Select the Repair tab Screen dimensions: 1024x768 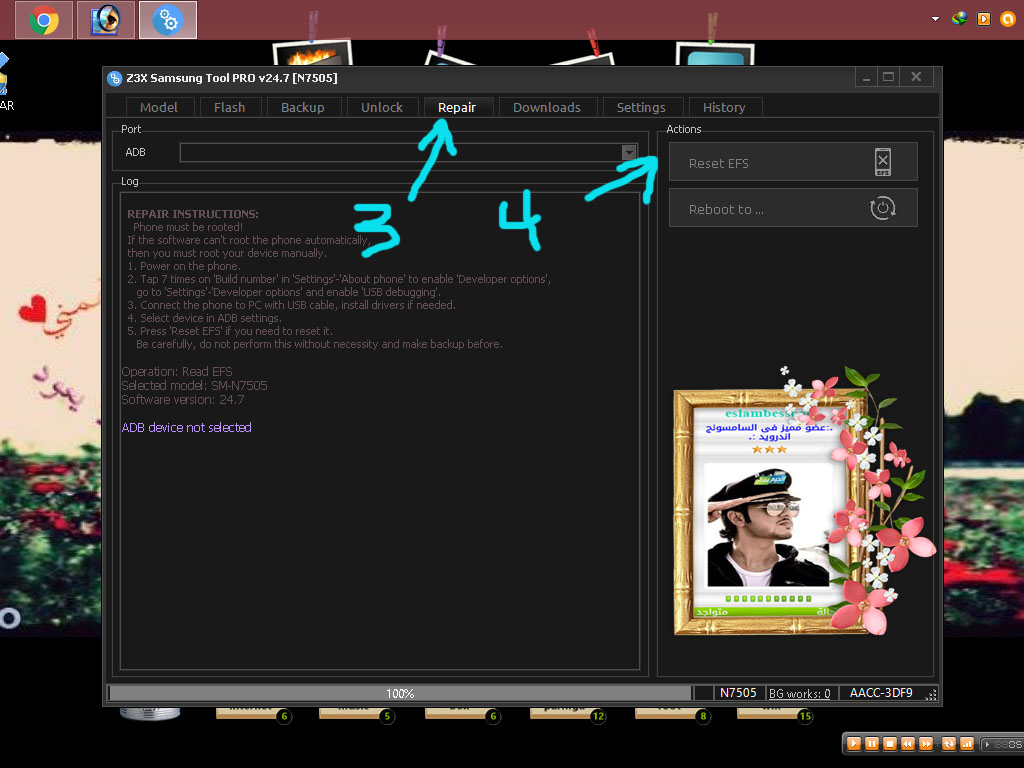(x=456, y=107)
